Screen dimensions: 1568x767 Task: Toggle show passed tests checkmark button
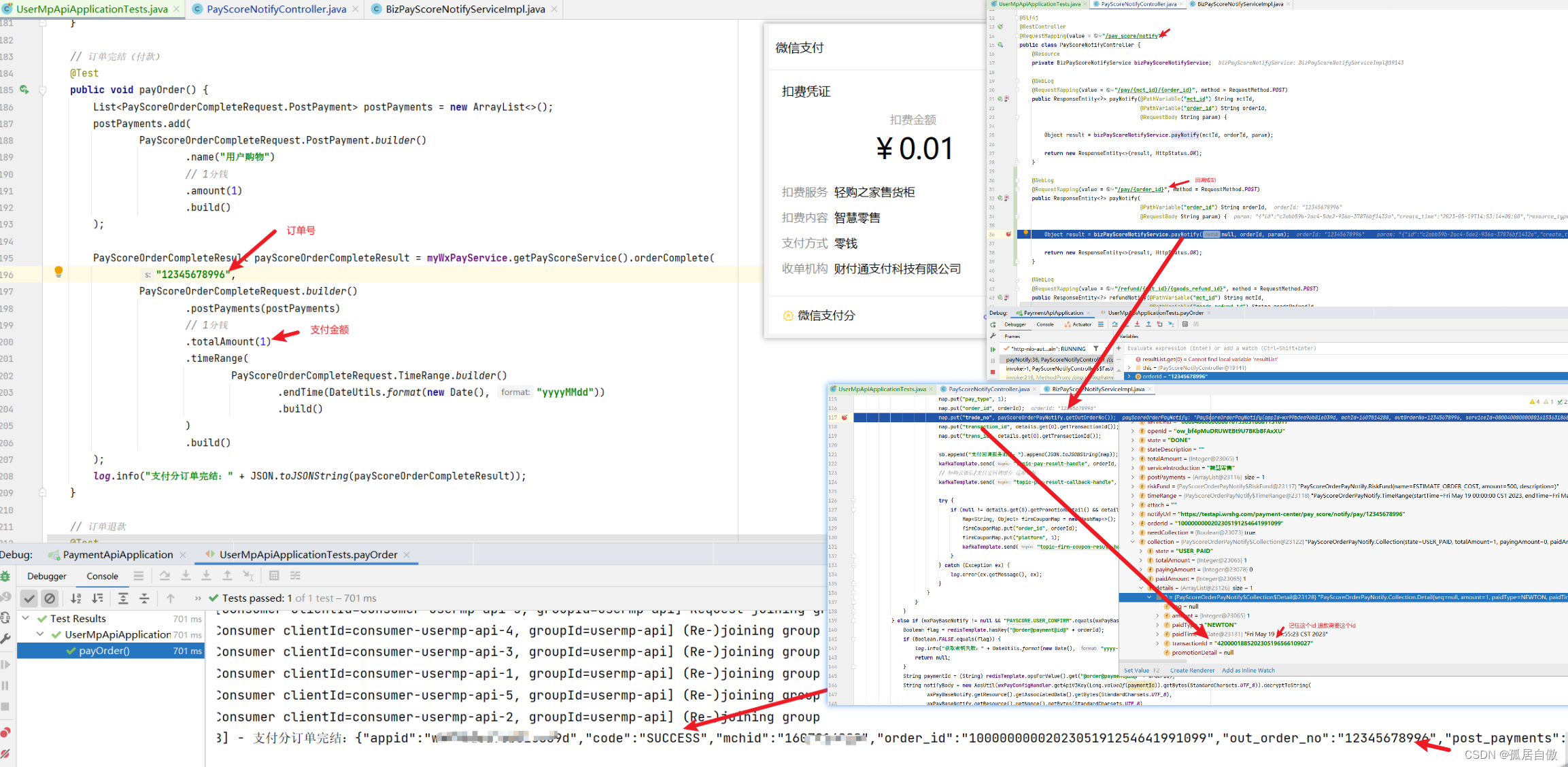[29, 598]
